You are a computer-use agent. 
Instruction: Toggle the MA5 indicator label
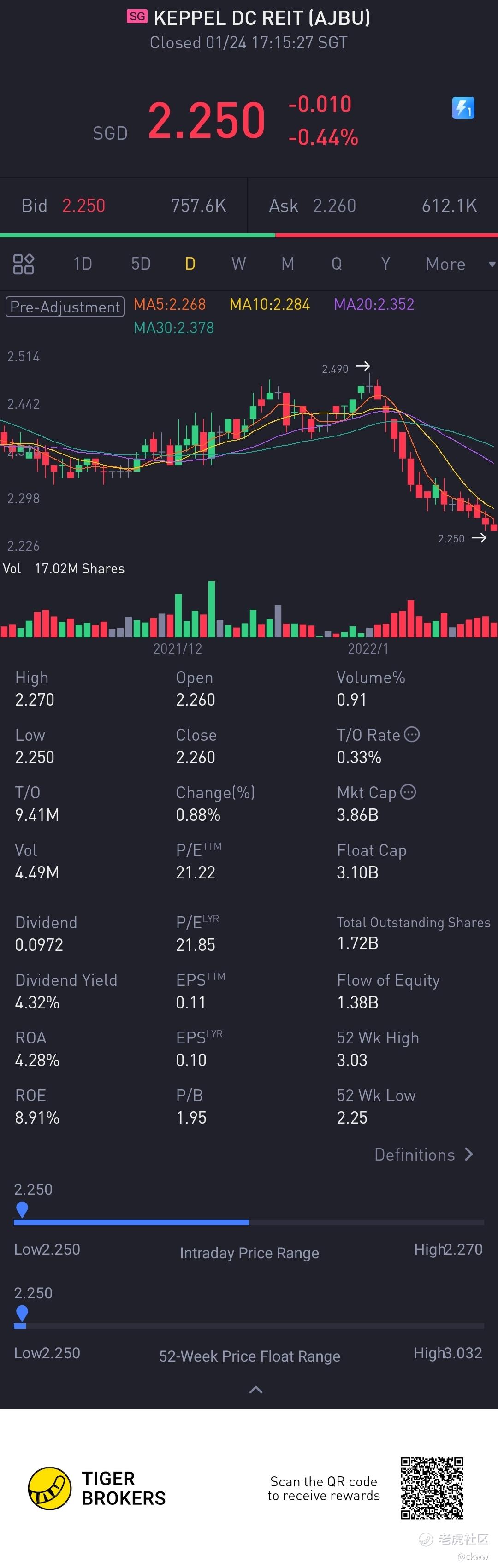click(x=170, y=304)
